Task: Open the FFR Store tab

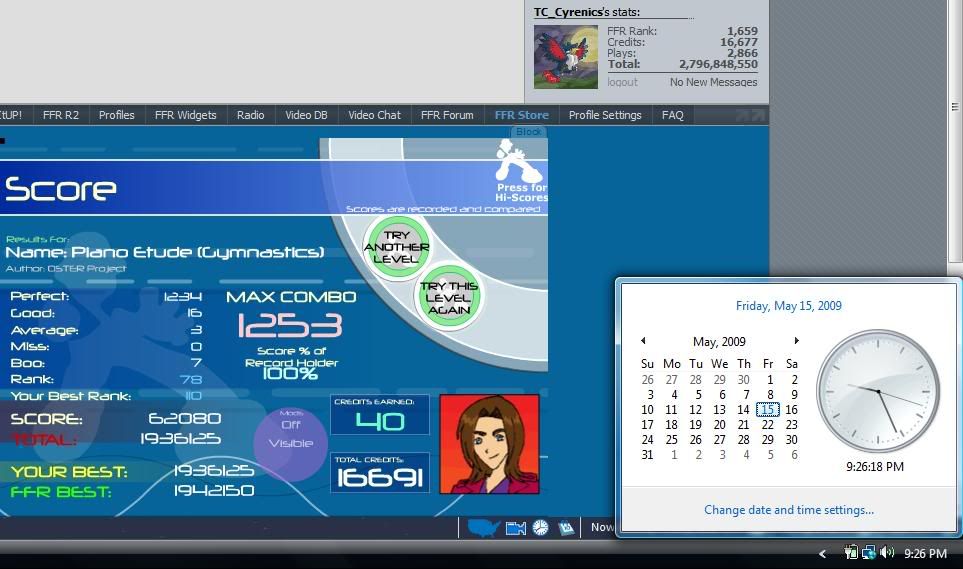Action: (x=521, y=115)
